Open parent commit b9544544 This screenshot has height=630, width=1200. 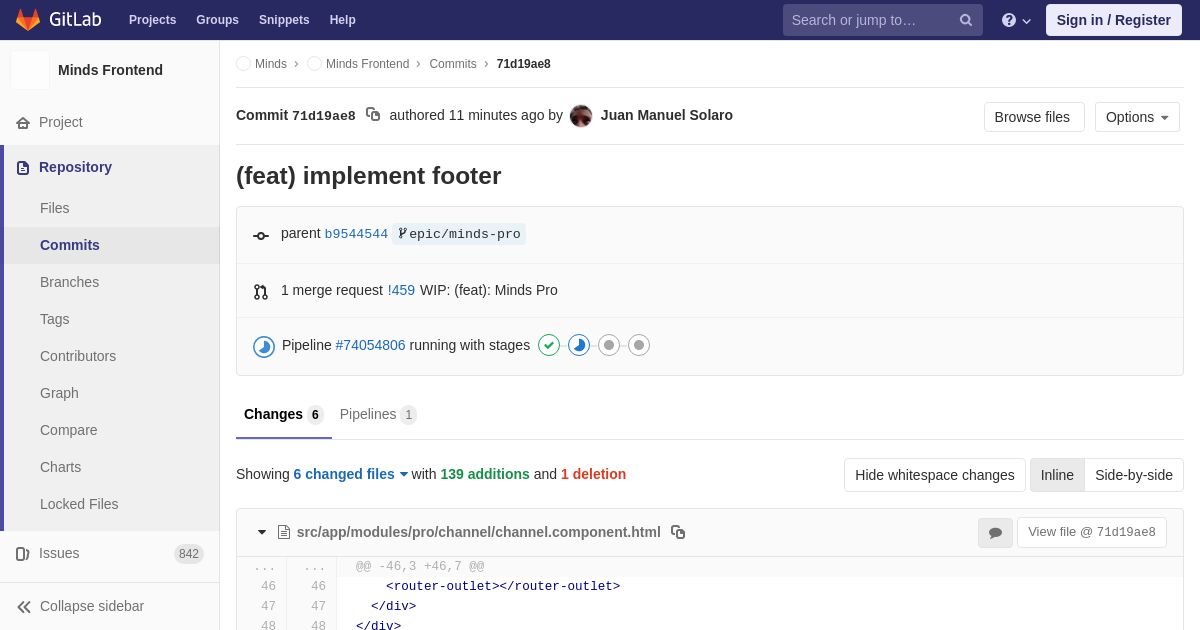tap(356, 234)
